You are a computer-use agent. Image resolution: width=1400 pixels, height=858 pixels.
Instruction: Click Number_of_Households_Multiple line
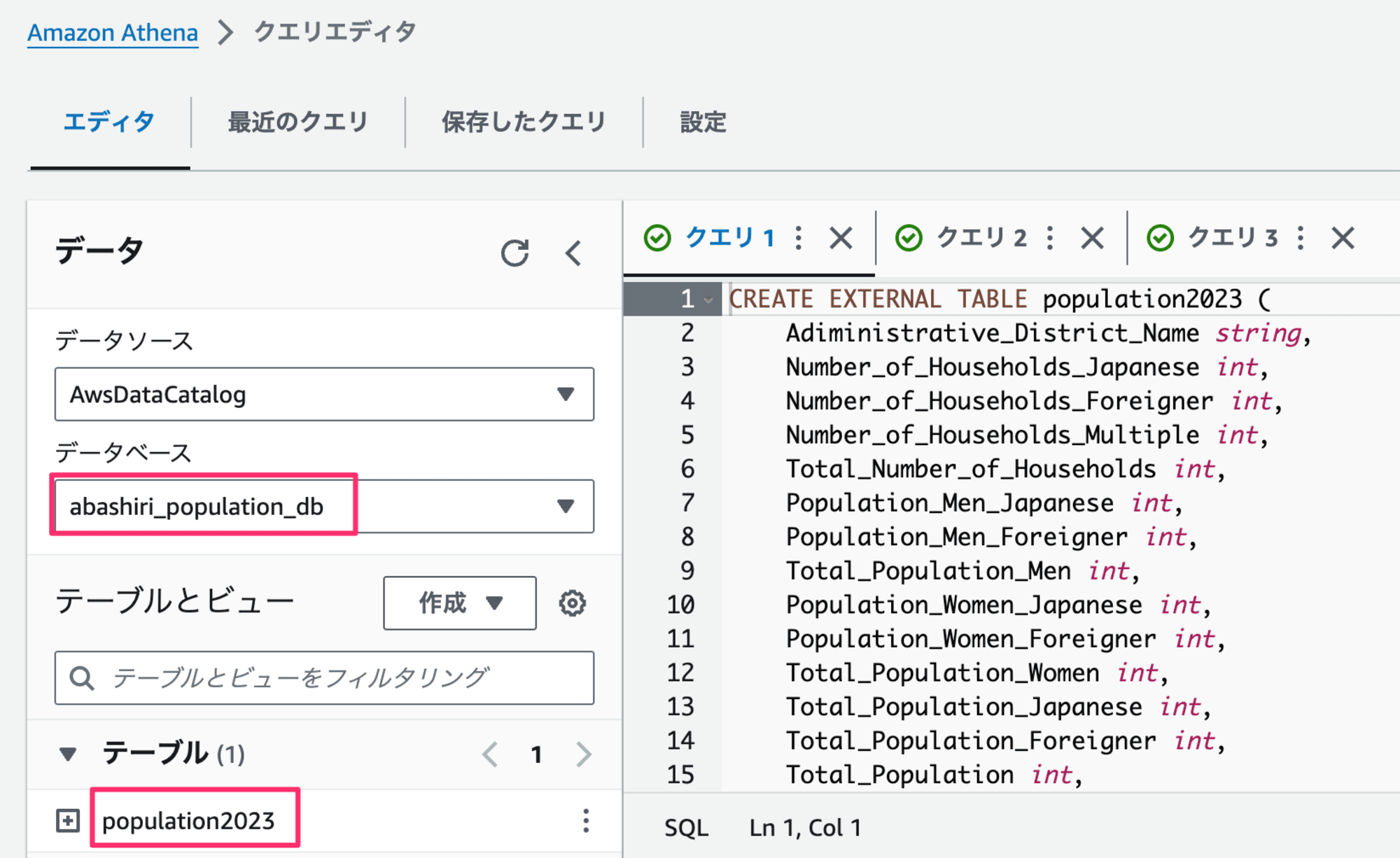(x=1027, y=435)
